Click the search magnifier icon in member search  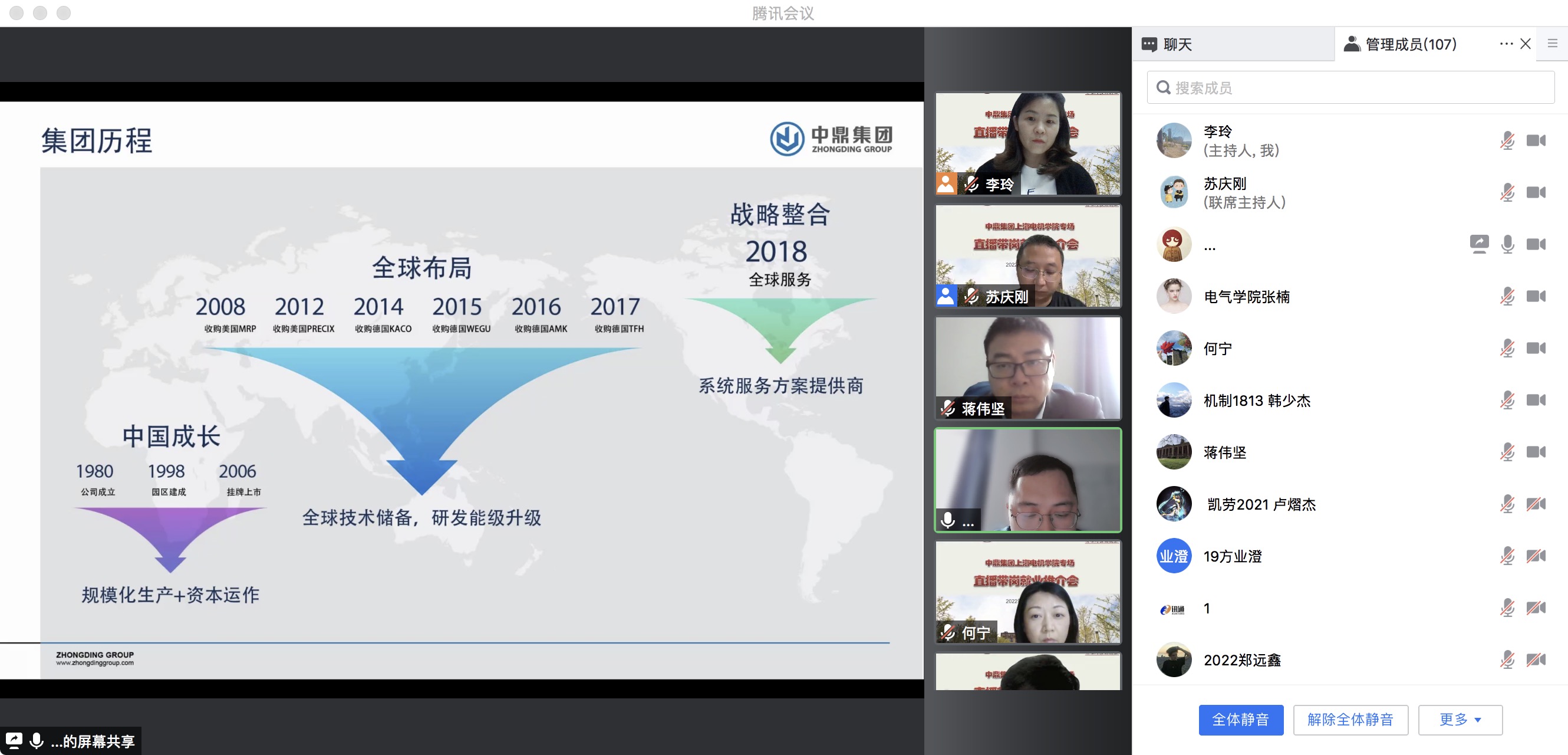click(x=1163, y=88)
